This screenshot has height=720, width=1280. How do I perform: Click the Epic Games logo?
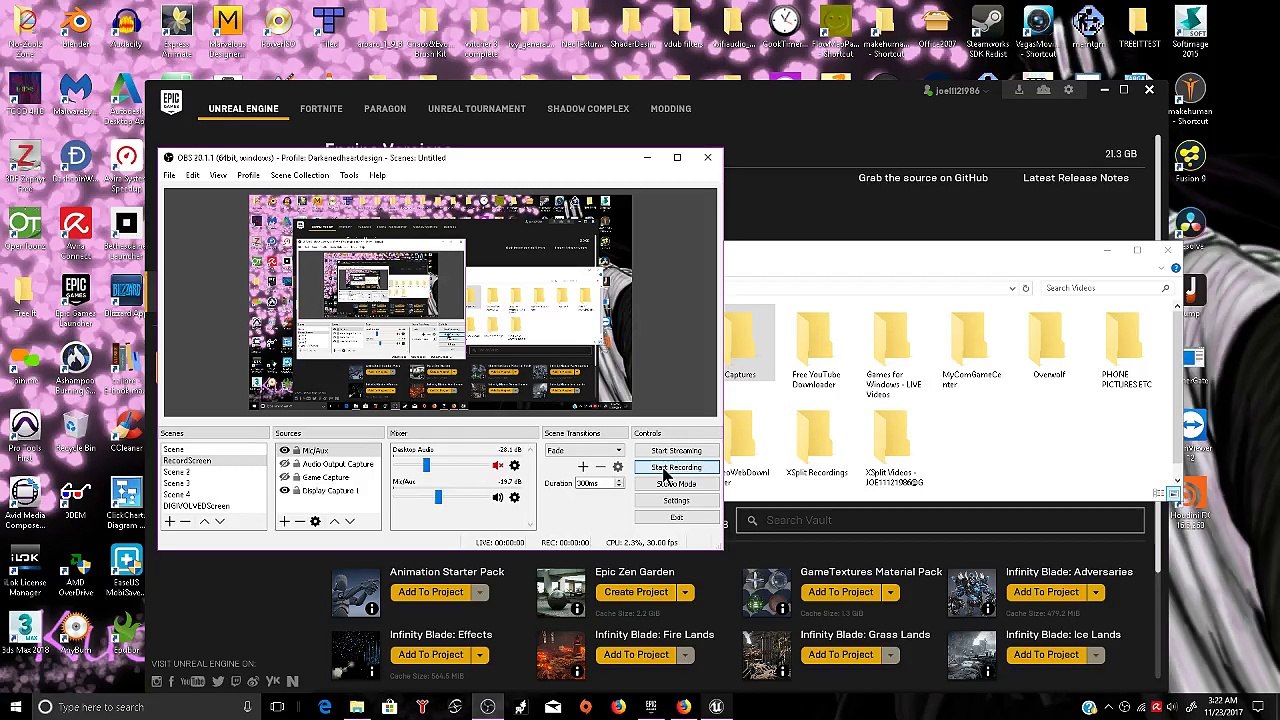coord(171,103)
